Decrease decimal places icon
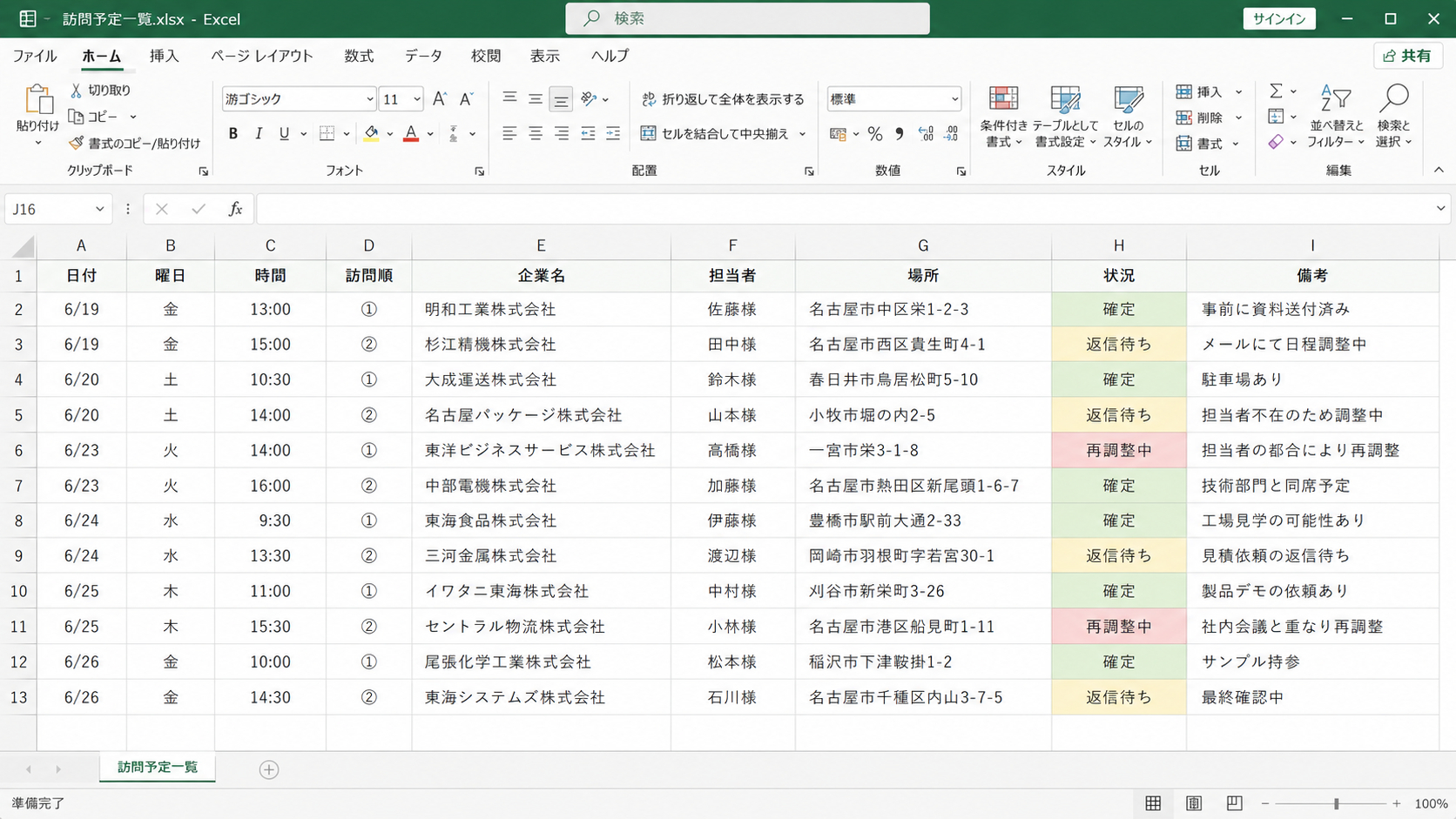 (951, 134)
